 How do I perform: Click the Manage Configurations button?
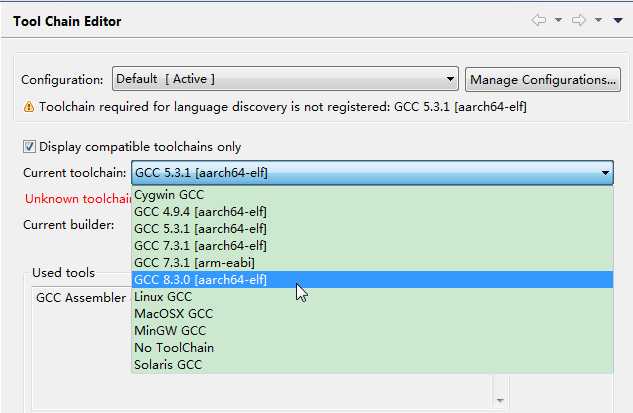tap(543, 80)
